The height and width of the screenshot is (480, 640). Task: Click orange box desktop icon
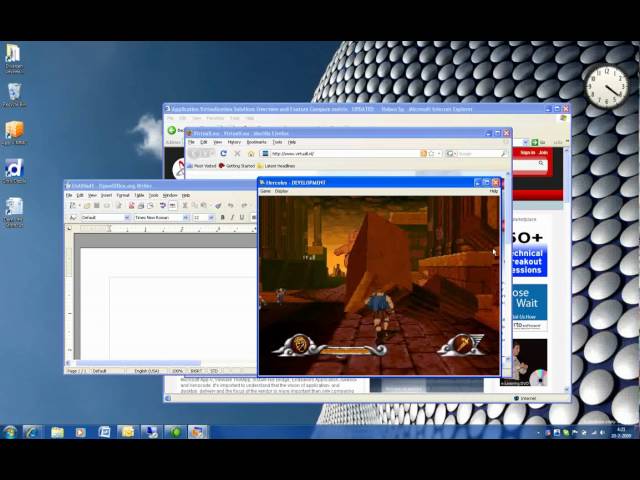pyautogui.click(x=14, y=133)
